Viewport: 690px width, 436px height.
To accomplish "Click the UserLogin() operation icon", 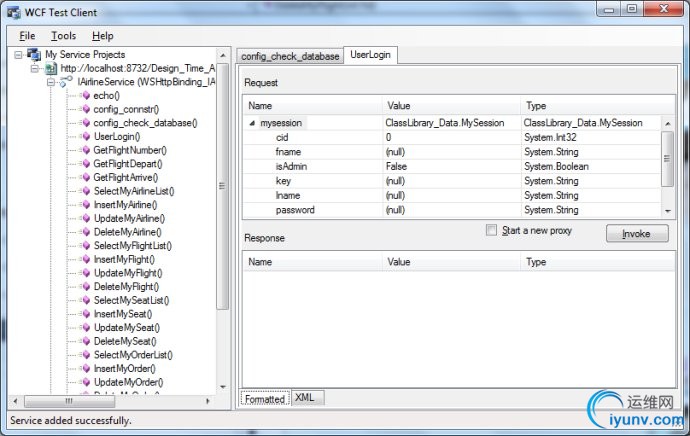I will [86, 136].
